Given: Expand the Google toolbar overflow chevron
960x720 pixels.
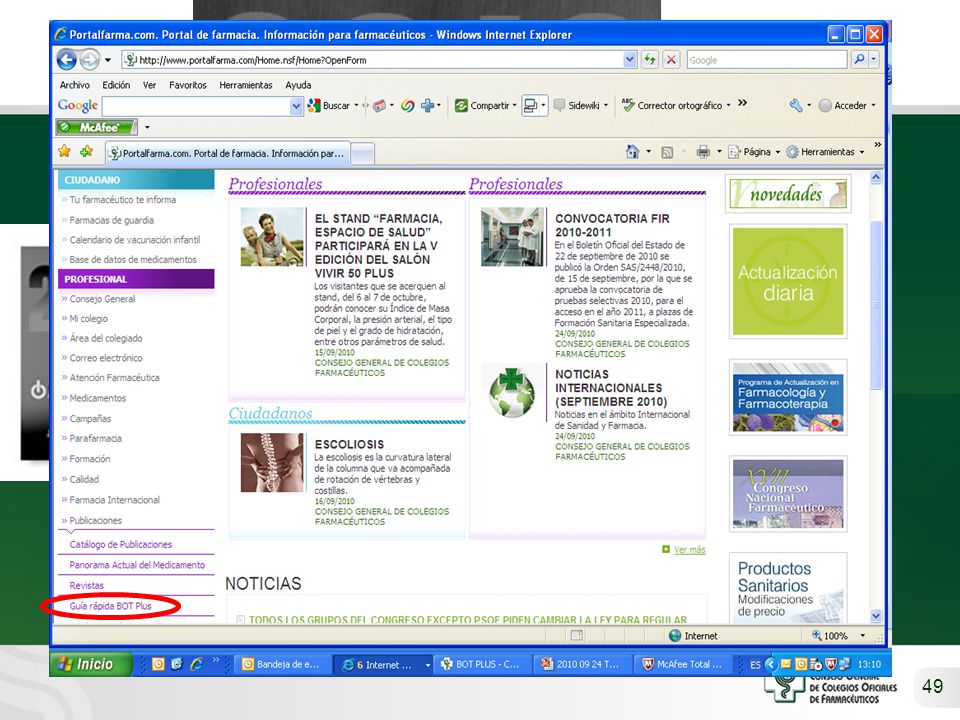Looking at the screenshot, I should 743,103.
